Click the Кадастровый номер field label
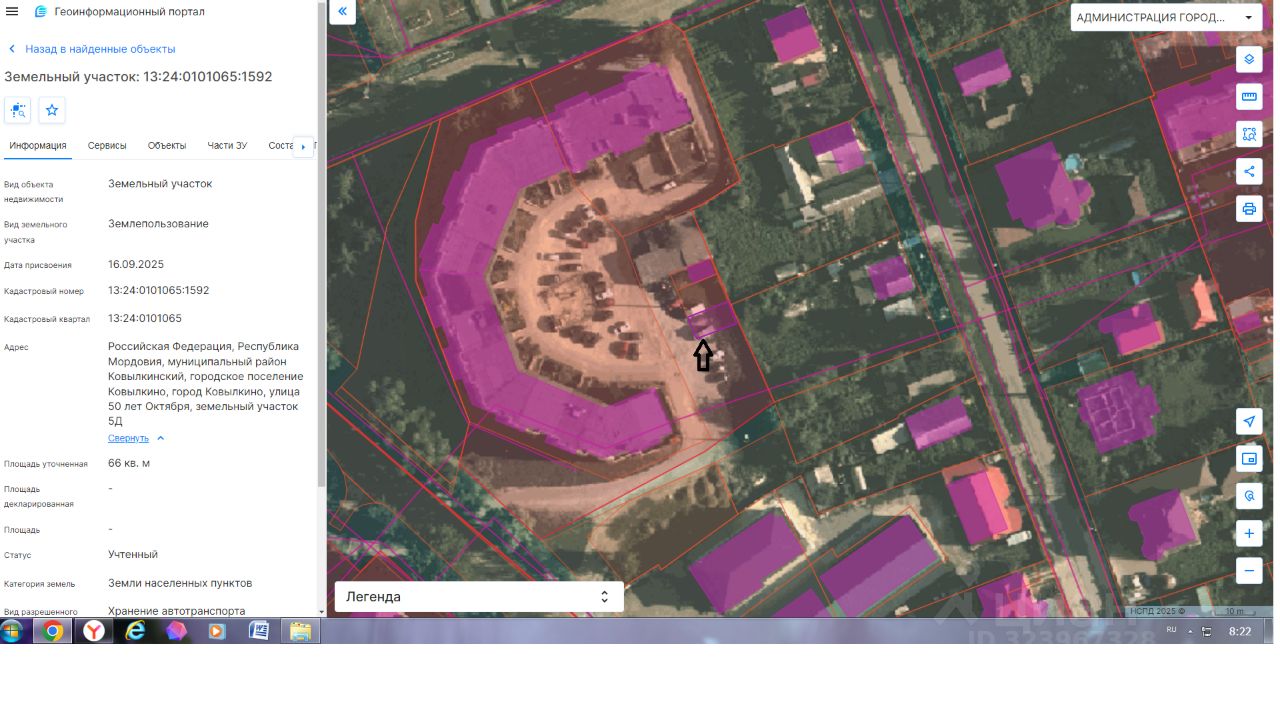The image size is (1280, 720). coord(44,292)
